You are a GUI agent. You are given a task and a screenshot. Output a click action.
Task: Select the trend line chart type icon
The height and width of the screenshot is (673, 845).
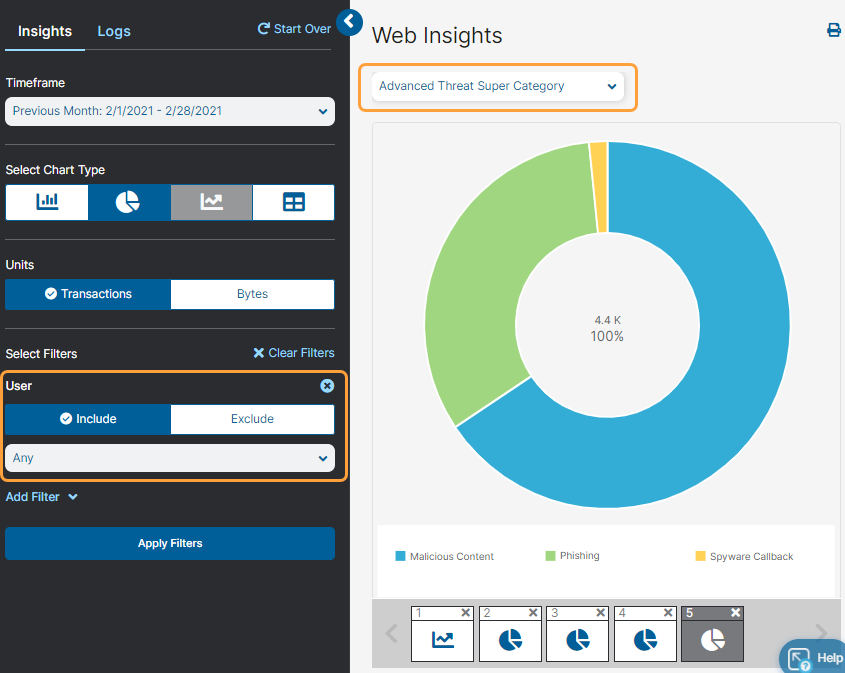[x=211, y=202]
